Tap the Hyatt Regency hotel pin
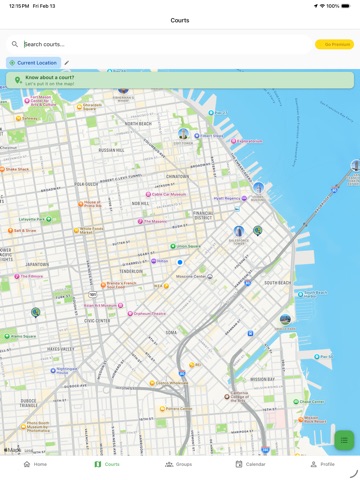360x480 pixels. (244, 198)
